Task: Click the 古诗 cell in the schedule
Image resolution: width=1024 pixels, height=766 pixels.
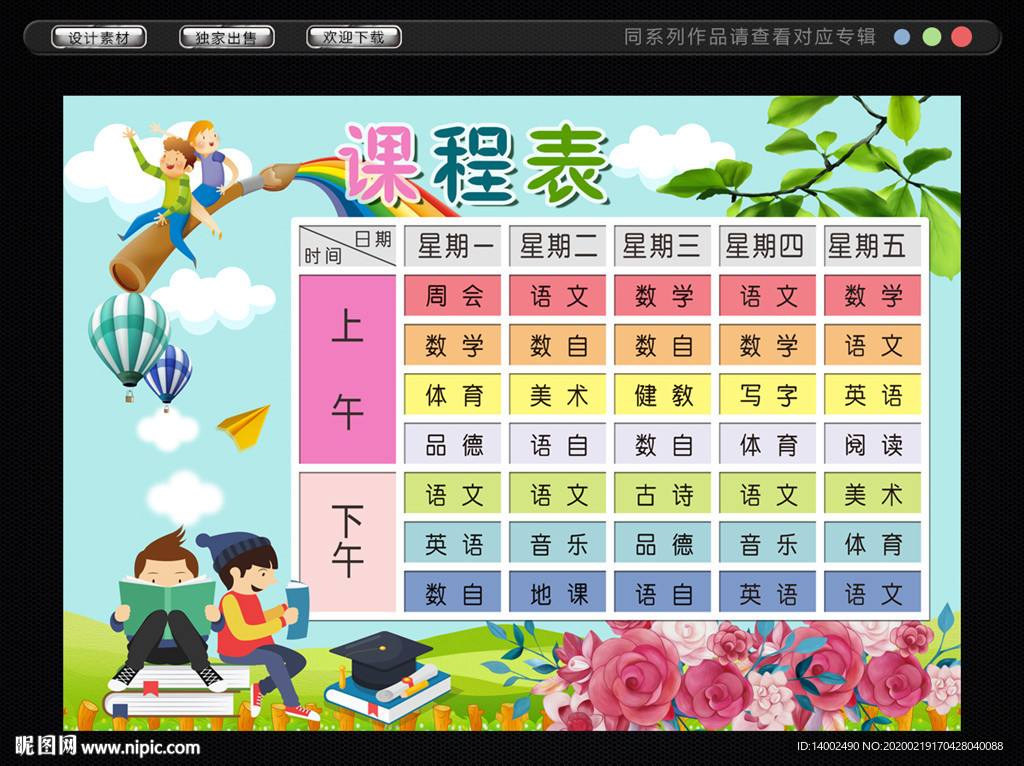Action: pos(662,494)
